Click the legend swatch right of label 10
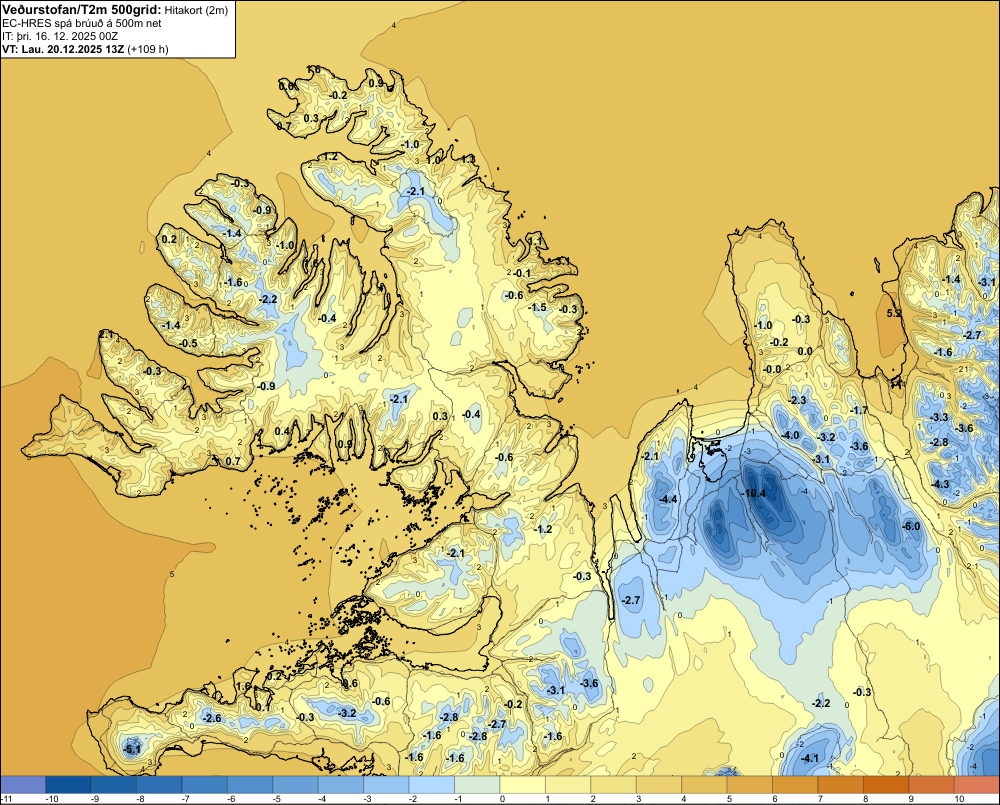This screenshot has height=805, width=1000. (977, 784)
